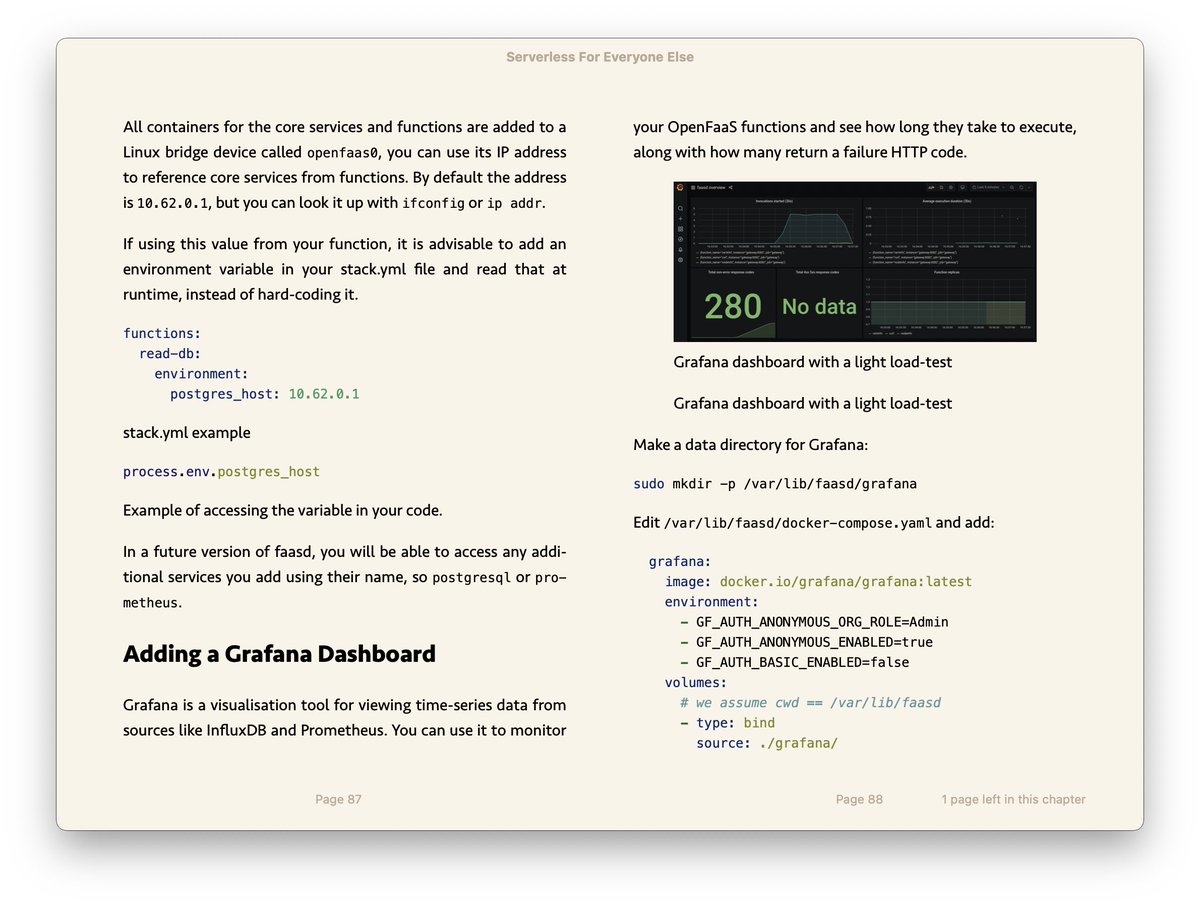
Task: Click the 'Page 88' footer label
Action: point(859,799)
